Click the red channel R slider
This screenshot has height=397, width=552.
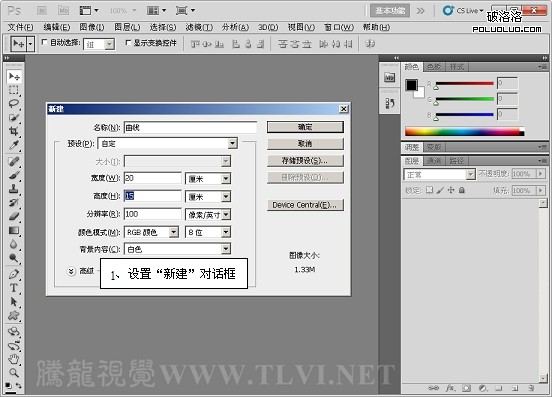pyautogui.click(x=465, y=83)
